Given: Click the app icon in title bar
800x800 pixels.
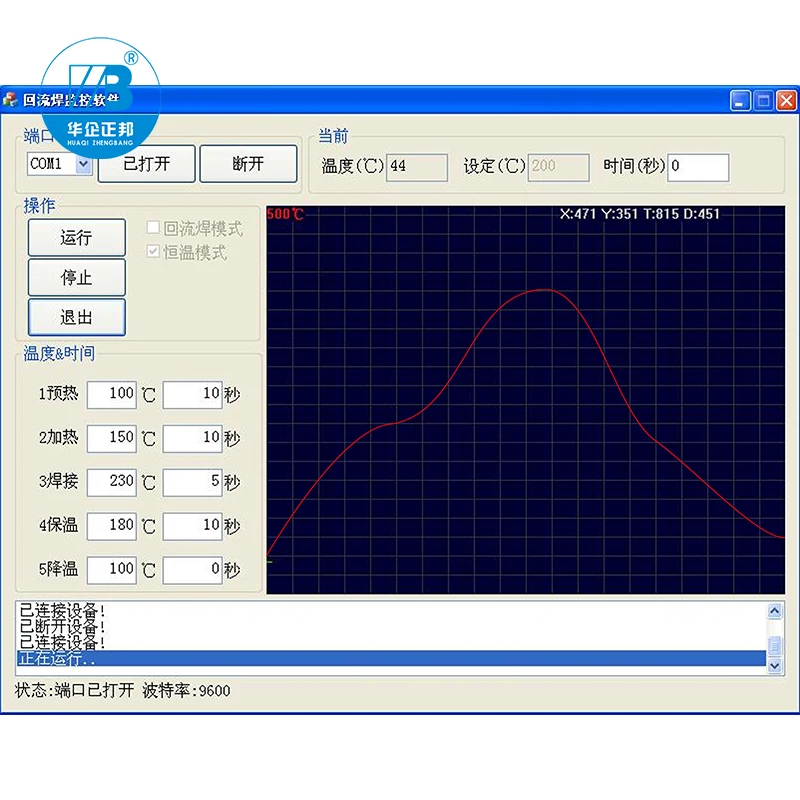Looking at the screenshot, I should point(11,100).
